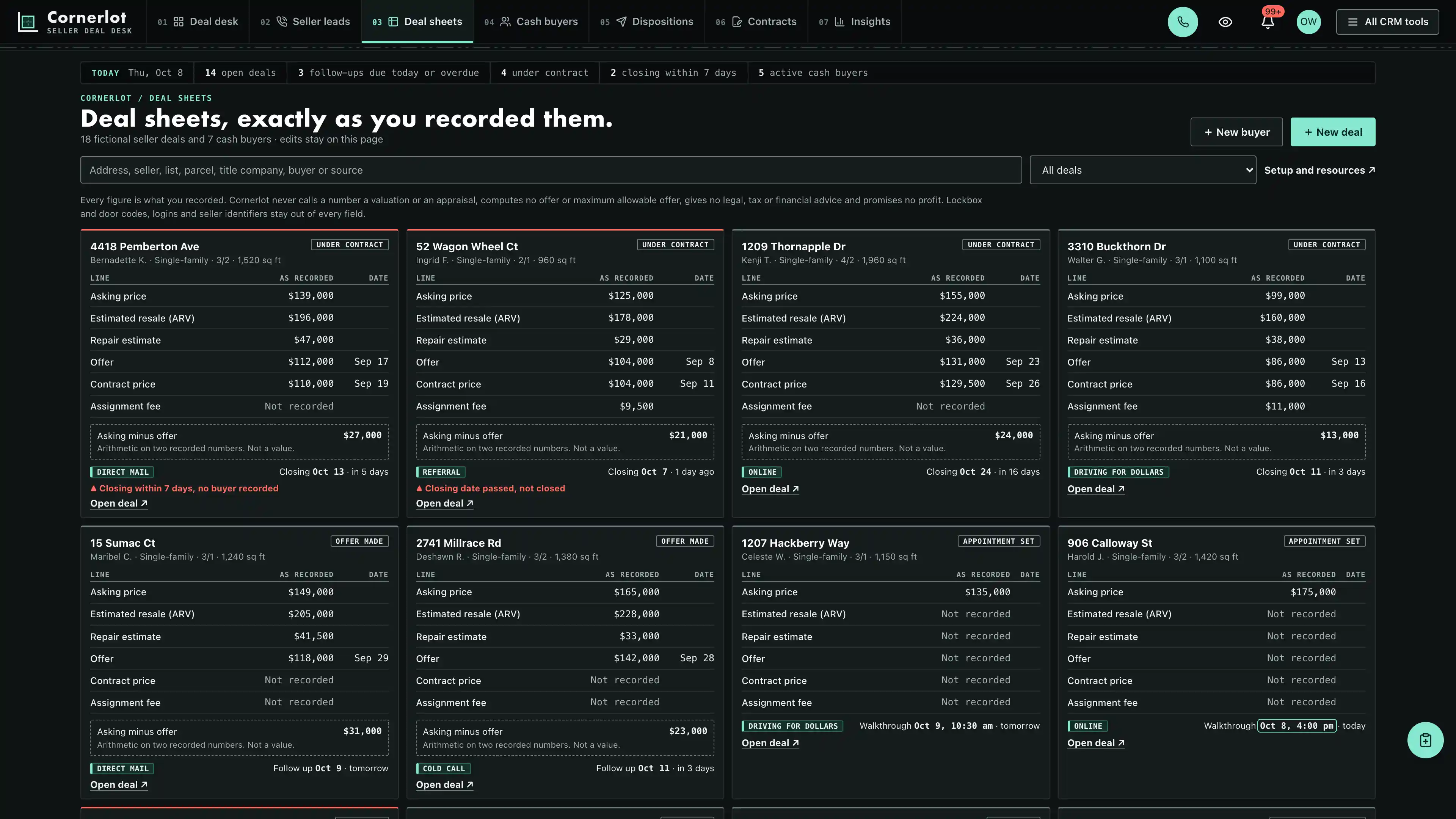Click the DRIVING FOR DOLLARS tag on 3310 Buckthorn Dr
The height and width of the screenshot is (819, 1456).
pyautogui.click(x=1118, y=472)
